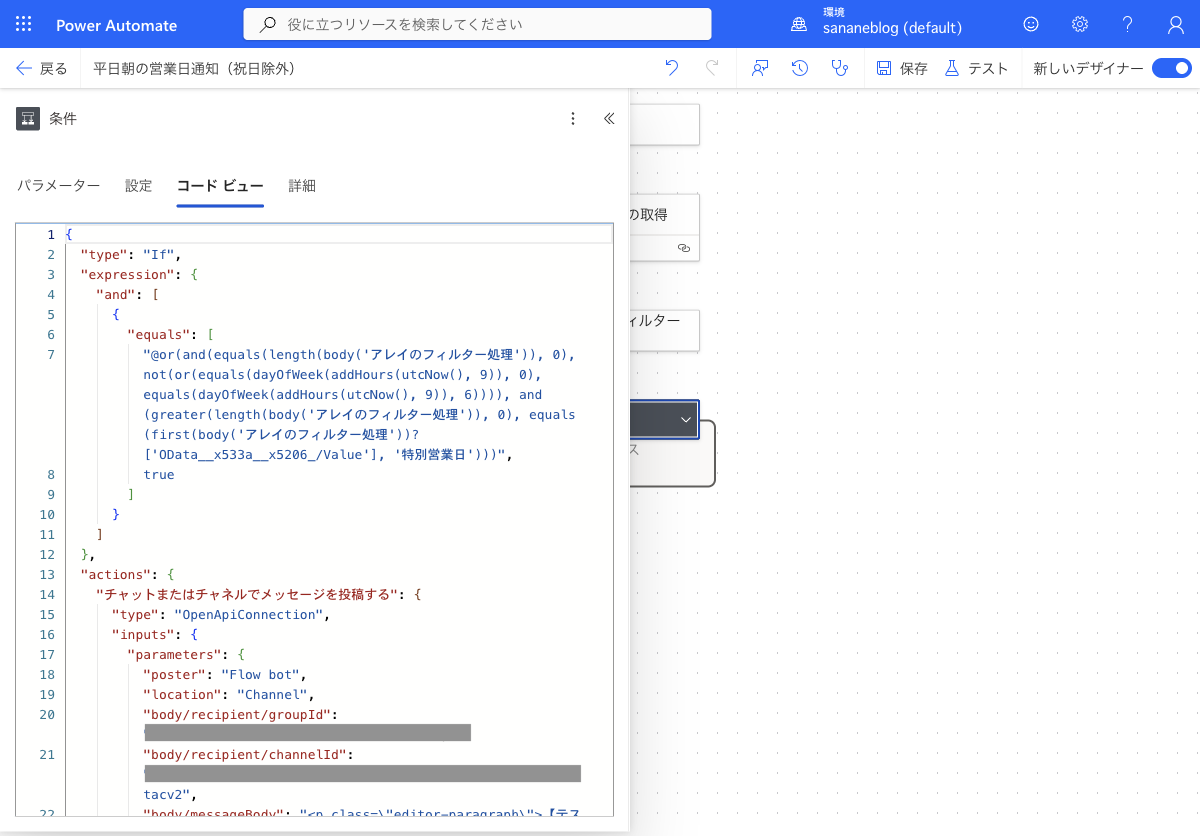The height and width of the screenshot is (836, 1200).
Task: Collapse the 条件 panel with double chevron
Action: pyautogui.click(x=609, y=118)
